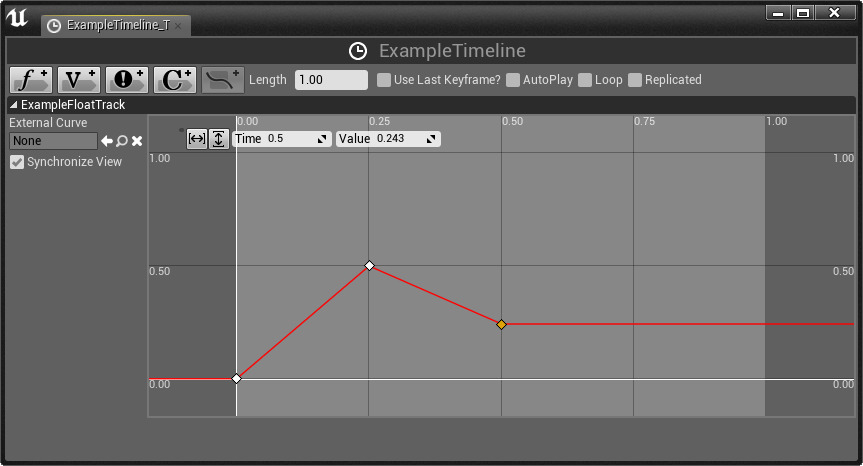Browse to External Curve magnifier icon
This screenshot has height=466, width=863.
(x=122, y=141)
